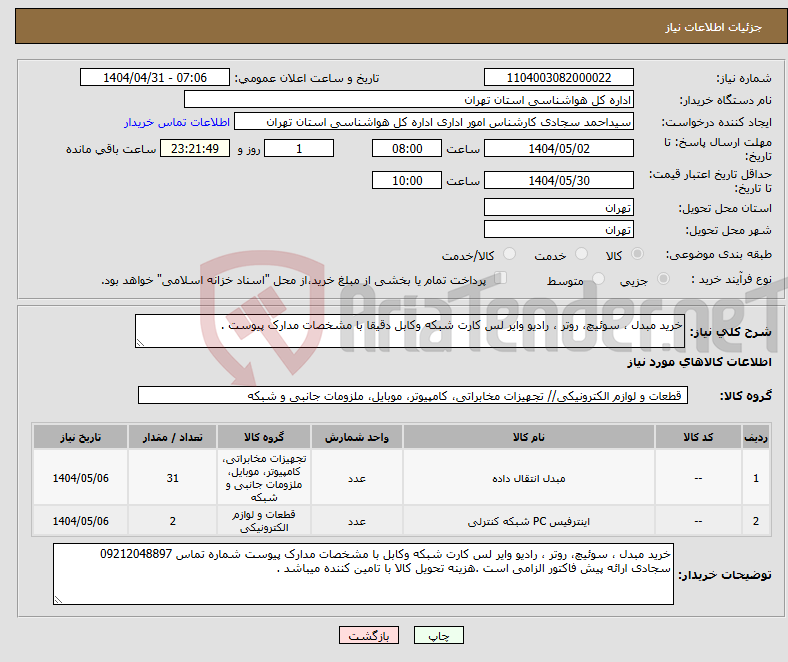Click the buyer organization name field

409,100
